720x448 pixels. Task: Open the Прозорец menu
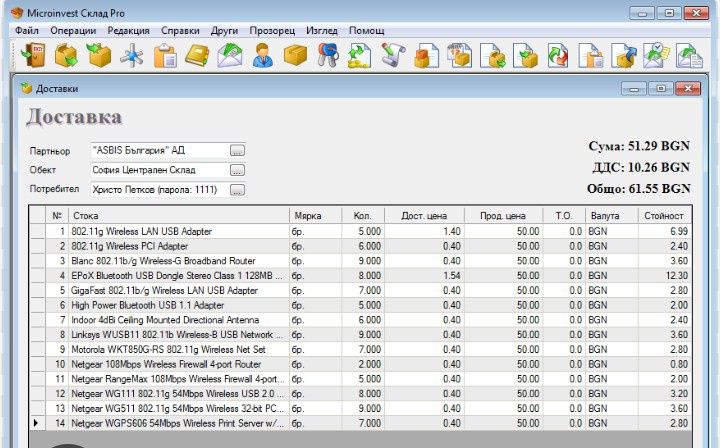coord(272,31)
